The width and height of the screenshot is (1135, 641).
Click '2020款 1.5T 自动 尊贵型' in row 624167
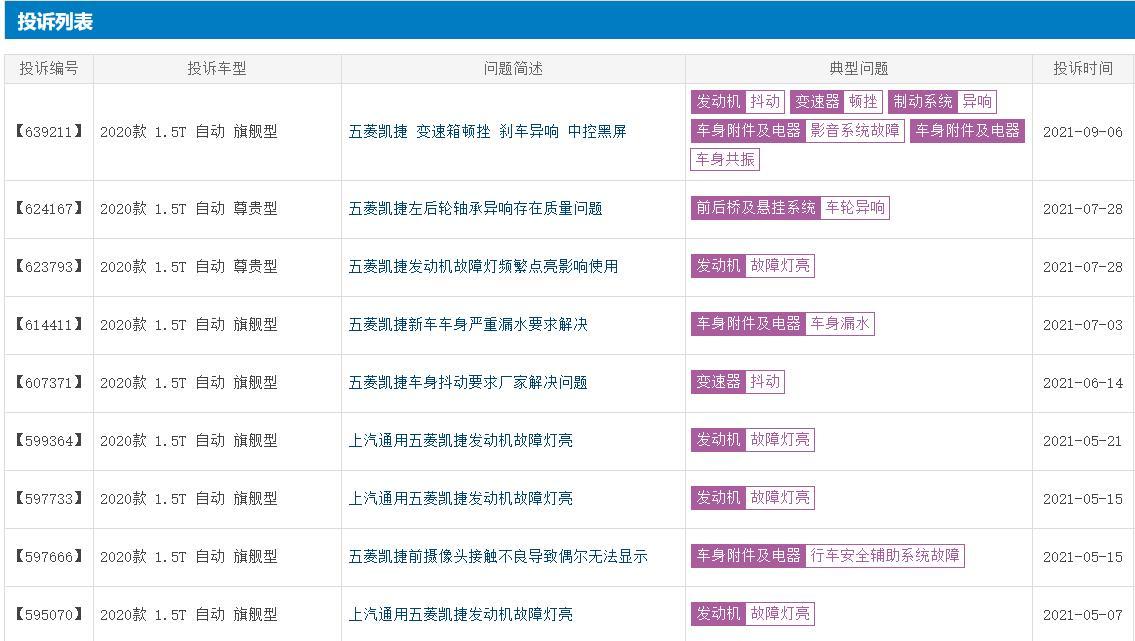tap(188, 208)
